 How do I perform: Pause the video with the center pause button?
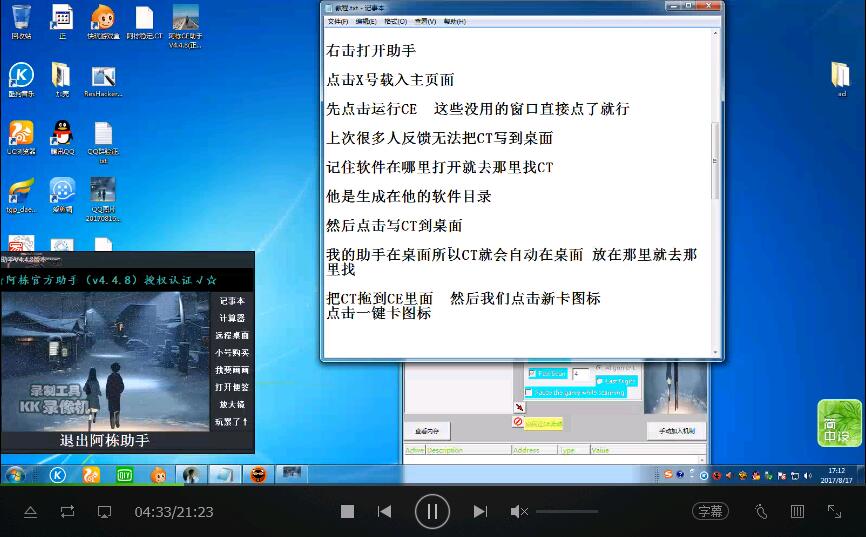point(432,511)
